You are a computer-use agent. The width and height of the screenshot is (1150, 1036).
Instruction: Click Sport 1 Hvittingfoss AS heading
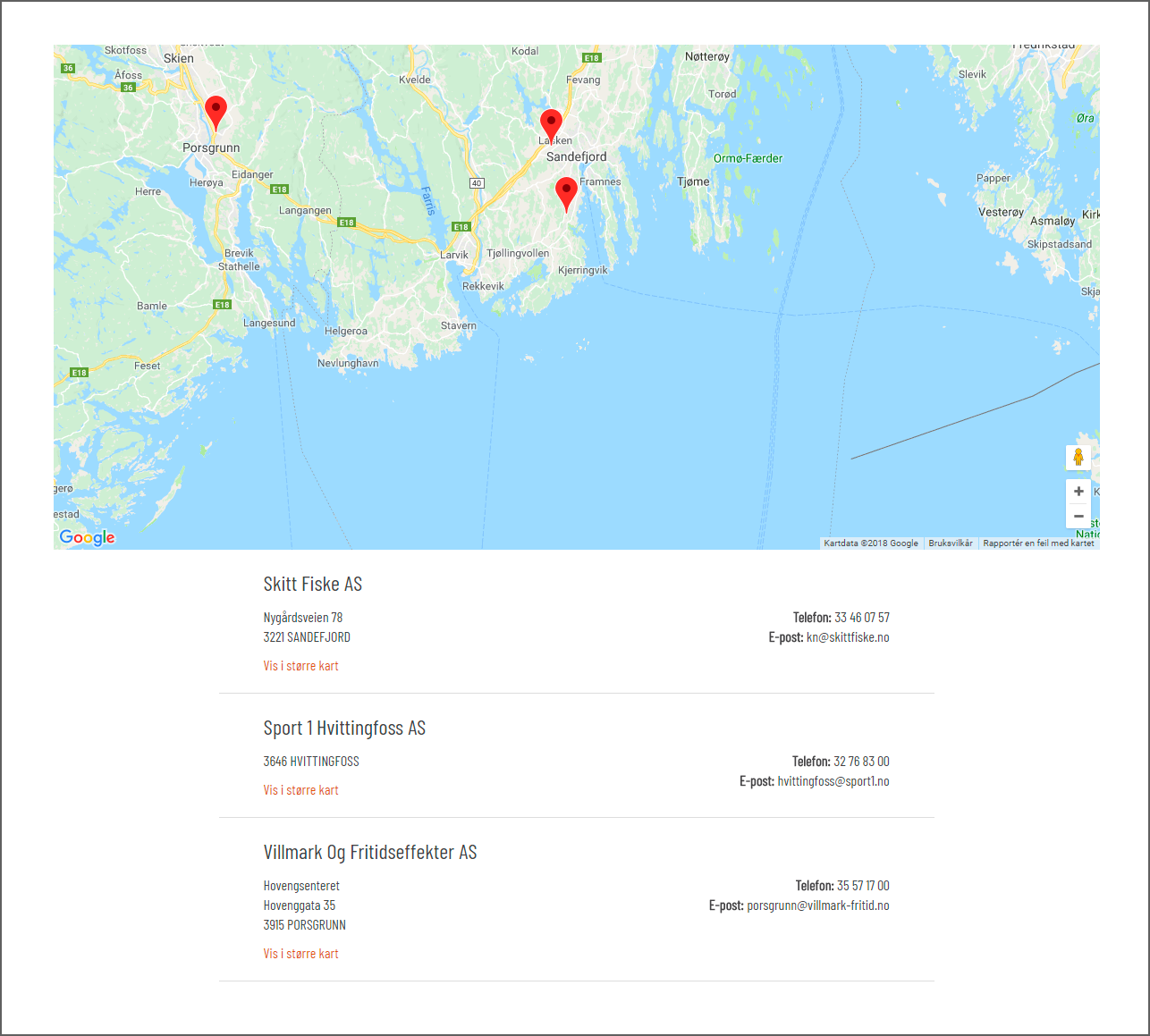[344, 729]
